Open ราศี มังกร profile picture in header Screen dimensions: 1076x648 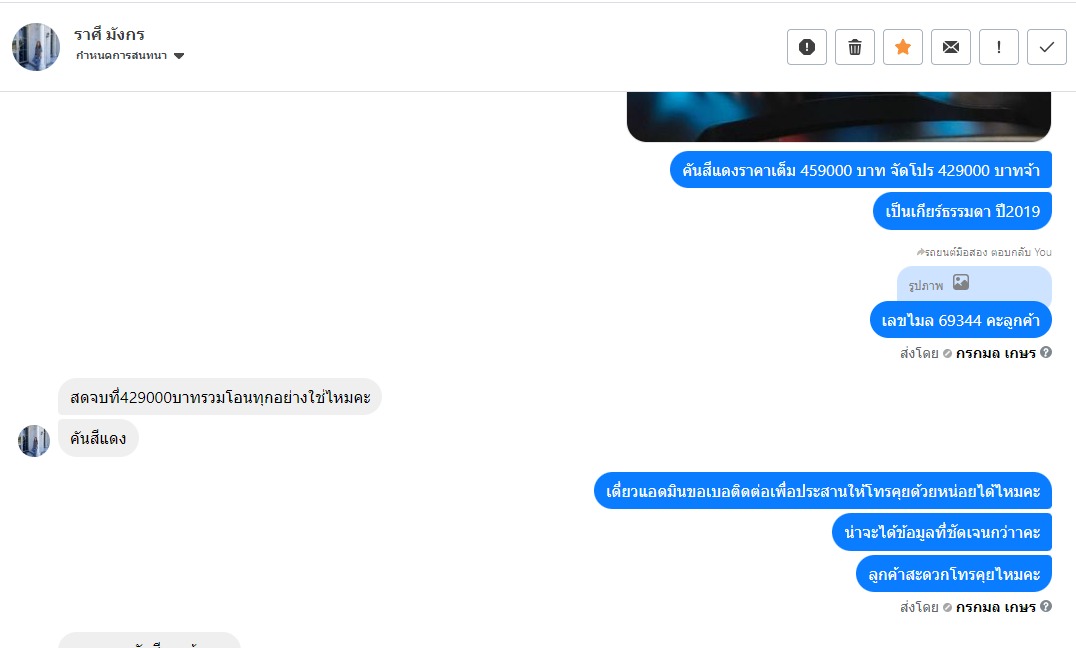tap(36, 47)
